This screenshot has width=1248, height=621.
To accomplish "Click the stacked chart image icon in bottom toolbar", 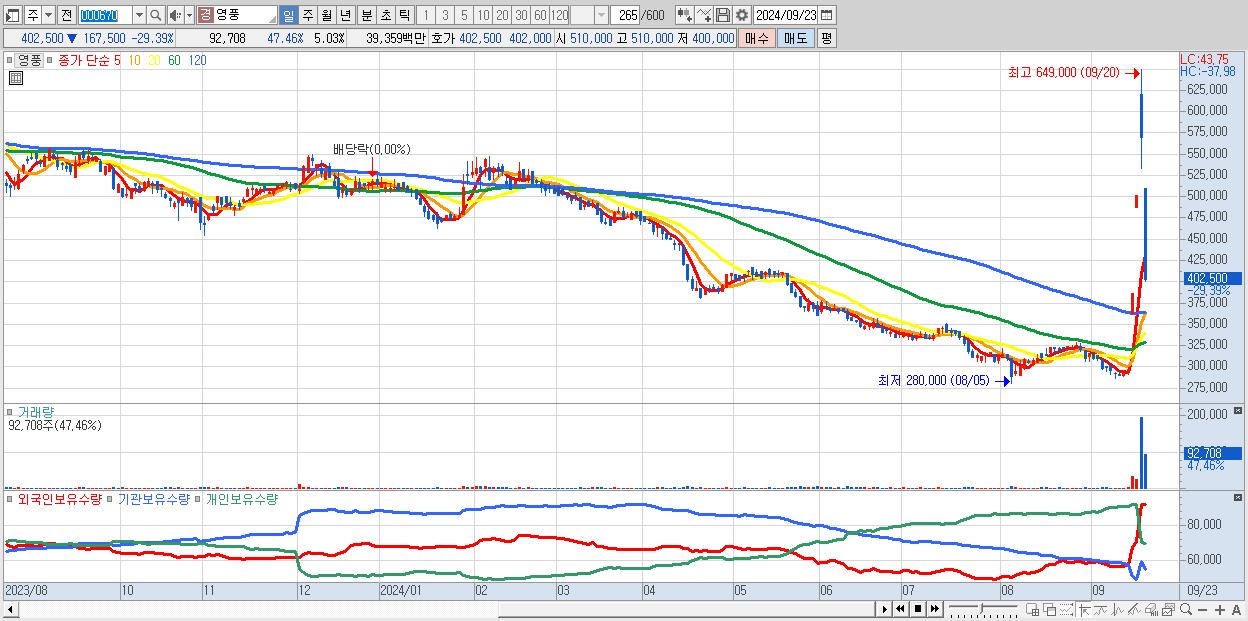I will click(1168, 609).
